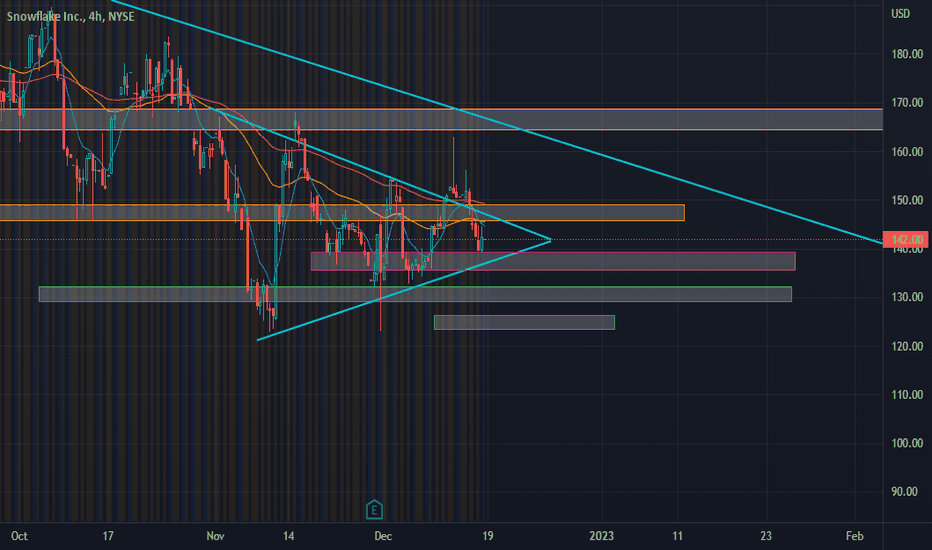Click the 90.00 price axis label
Viewport: 932px width, 550px height.
point(907,492)
